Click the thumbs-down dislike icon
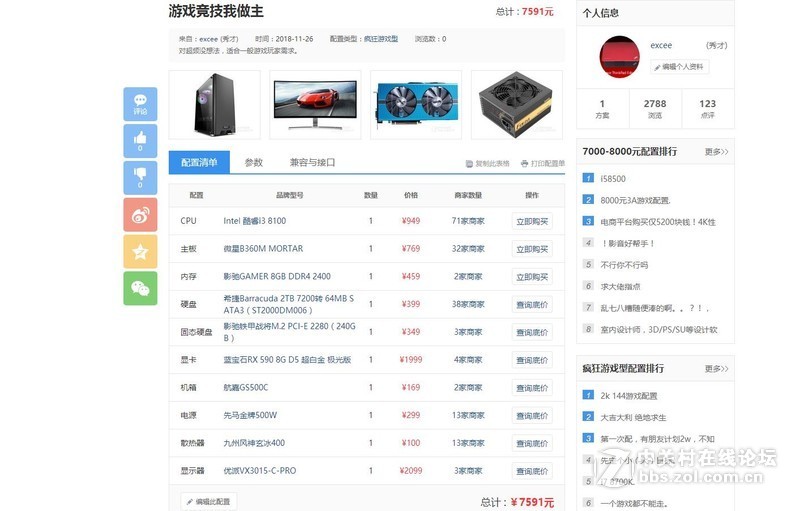Image resolution: width=800 pixels, height=511 pixels. (x=140, y=177)
